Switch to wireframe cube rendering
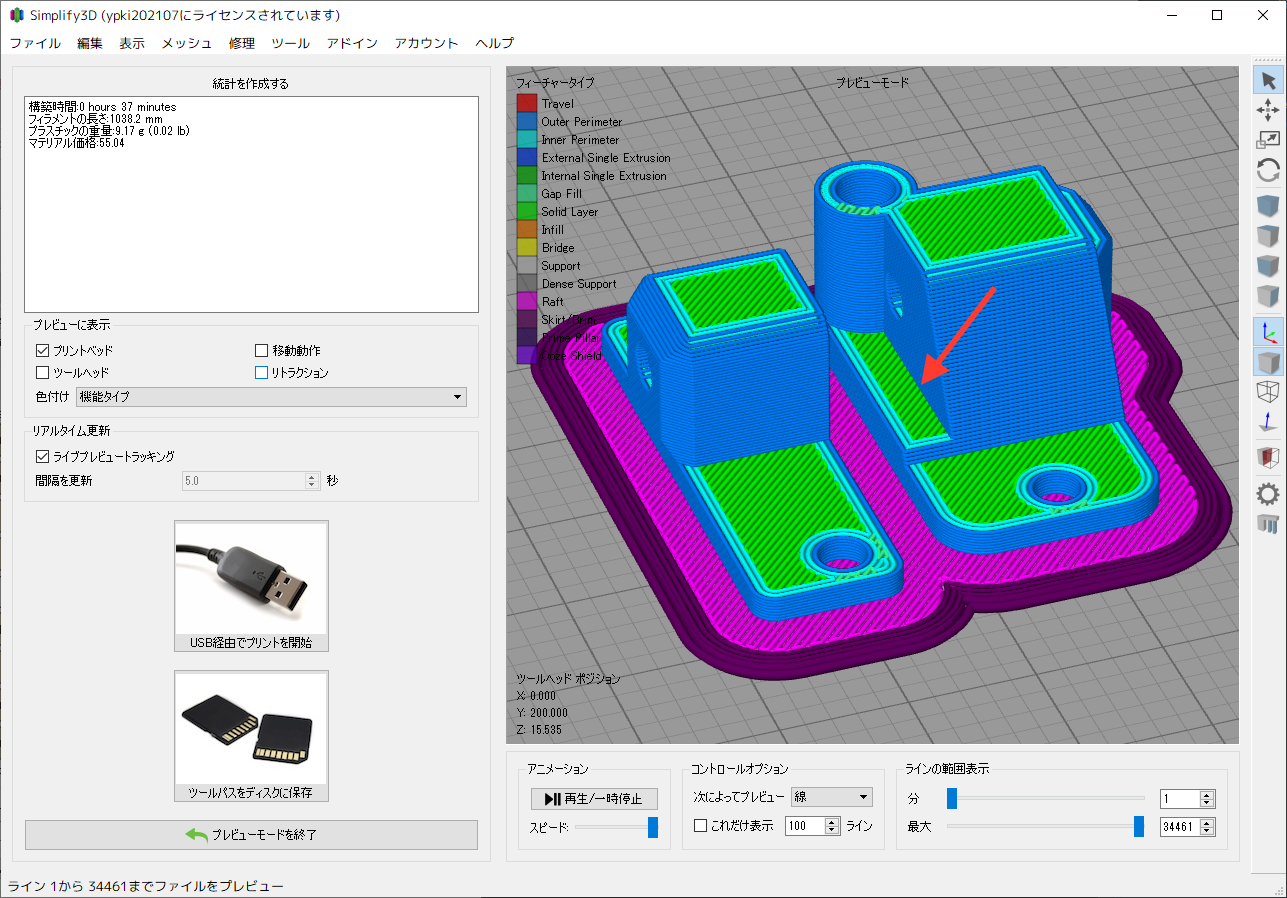Image resolution: width=1287 pixels, height=898 pixels. [x=1268, y=392]
